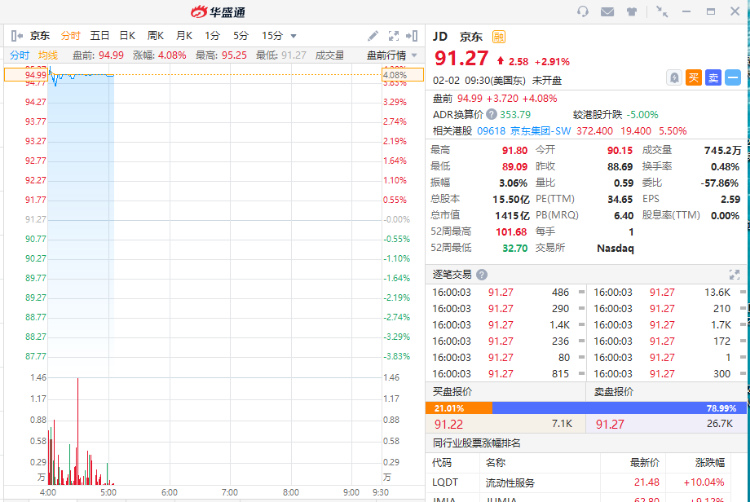Image resolution: width=750 pixels, height=502 pixels.
Task: Toggle the 成交量 volume indicator
Action: click(329, 55)
